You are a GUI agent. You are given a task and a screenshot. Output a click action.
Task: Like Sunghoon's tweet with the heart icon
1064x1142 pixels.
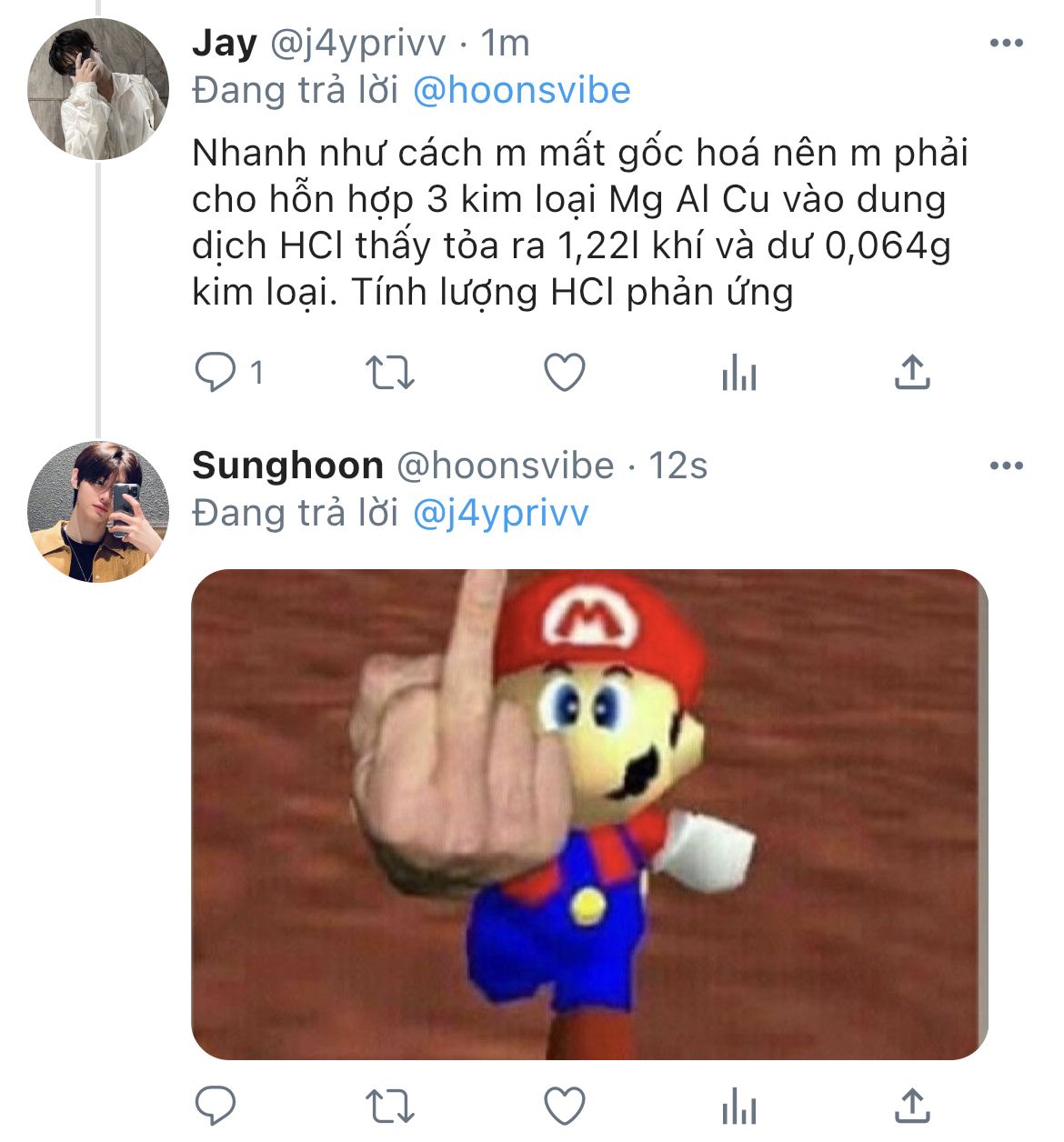point(564,1106)
